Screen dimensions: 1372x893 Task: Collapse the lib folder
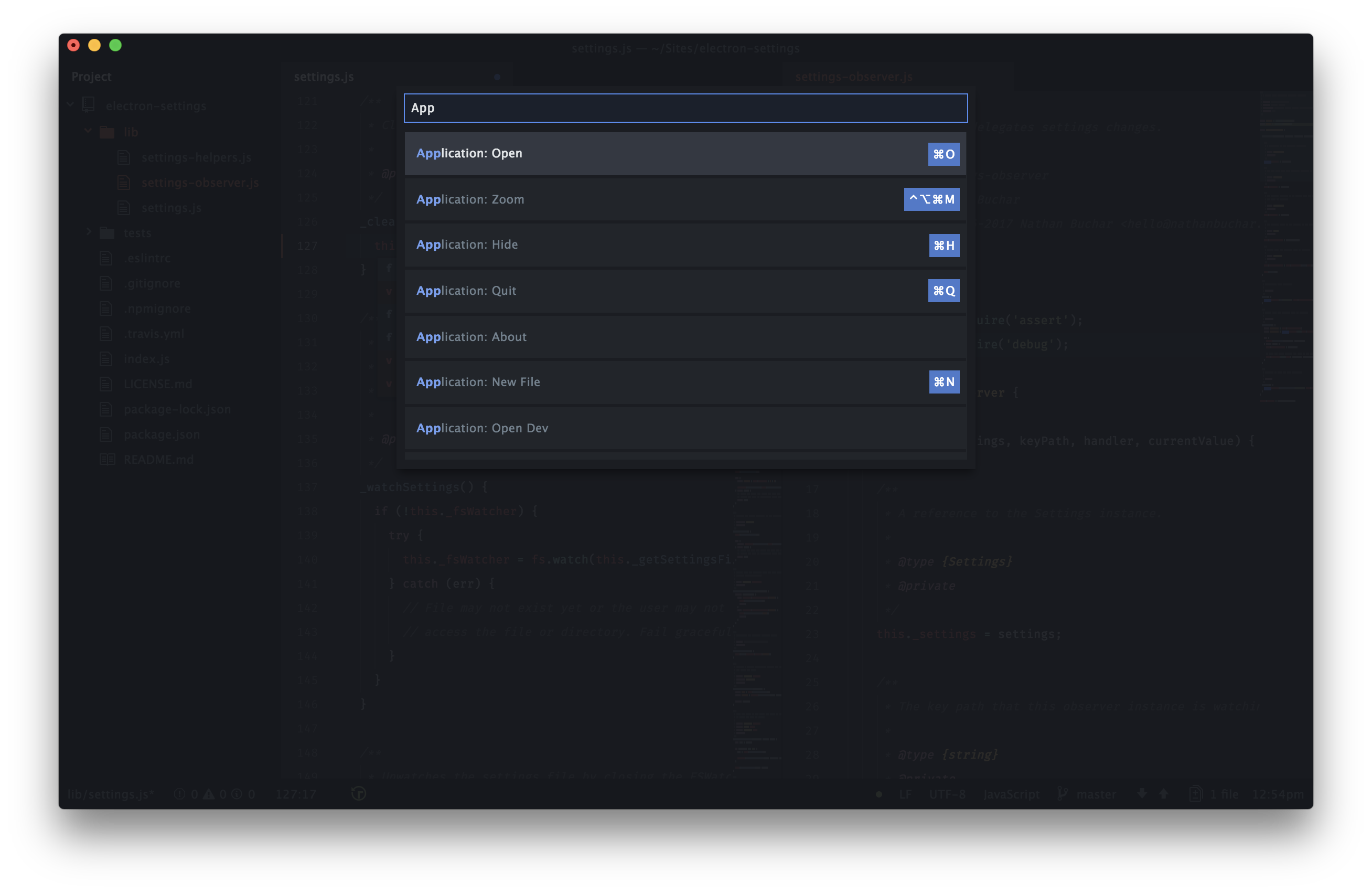(x=88, y=131)
